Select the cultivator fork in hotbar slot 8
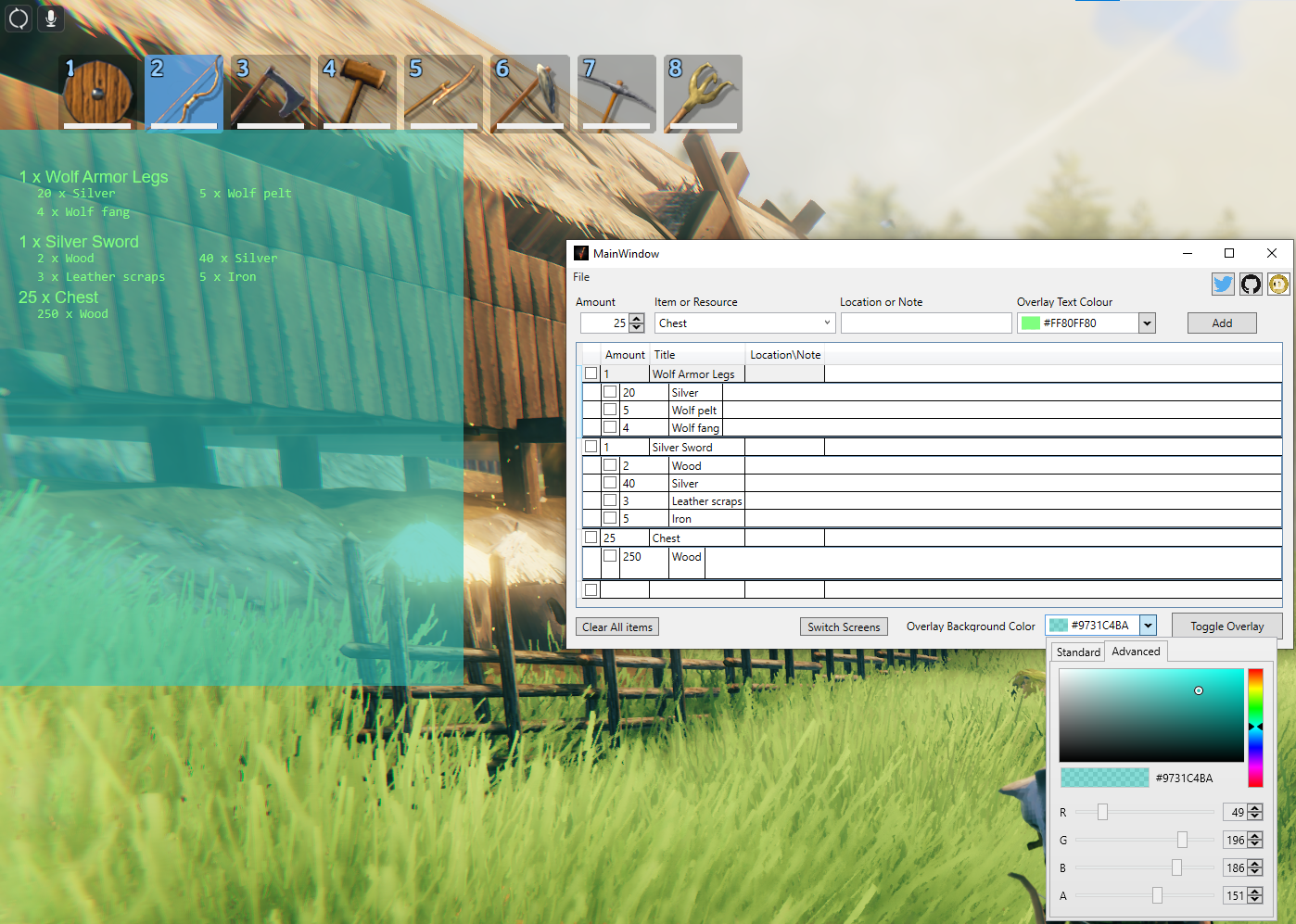The height and width of the screenshot is (924, 1296). (703, 94)
